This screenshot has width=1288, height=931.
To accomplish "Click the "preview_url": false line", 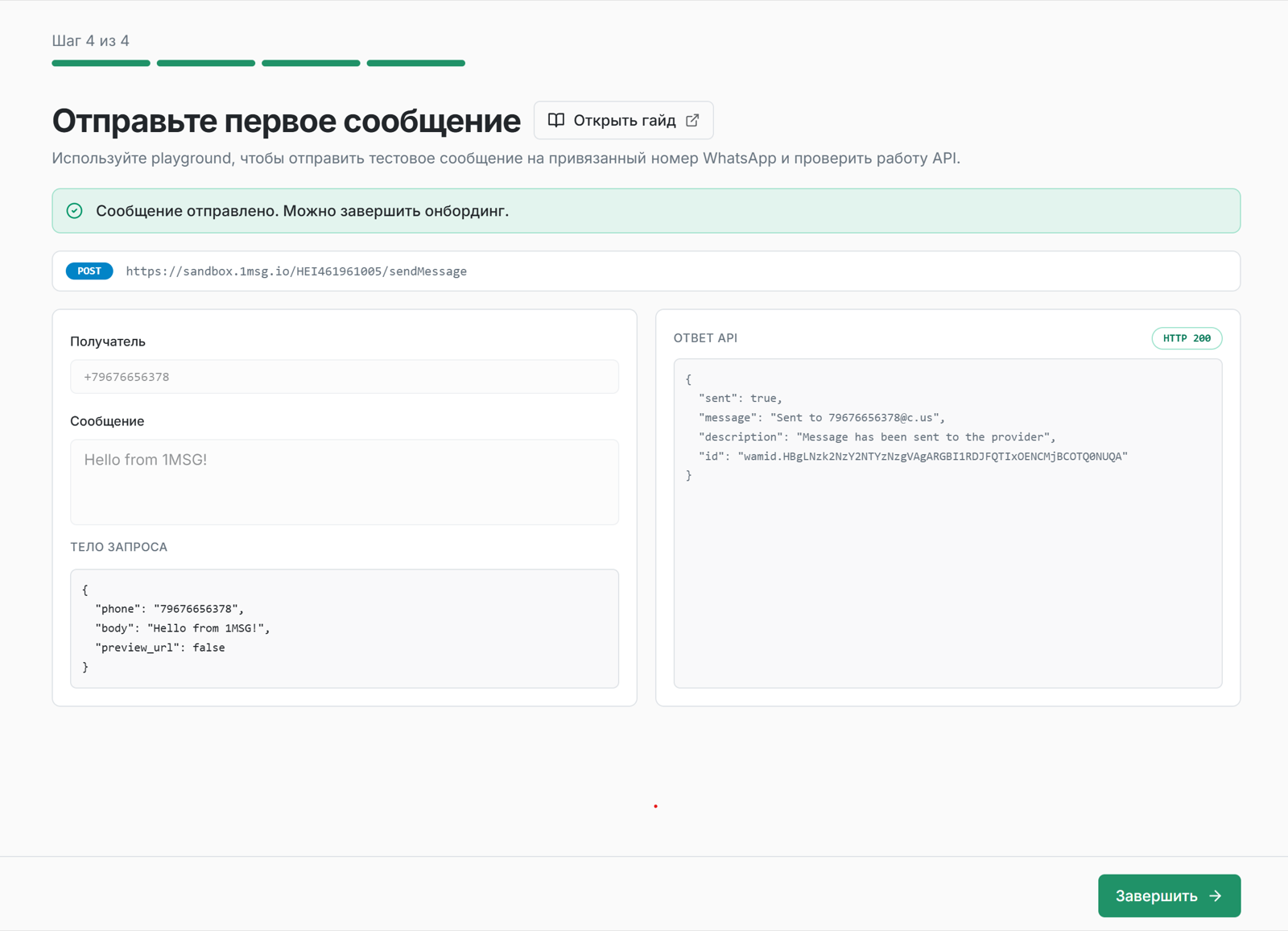I will click(160, 648).
